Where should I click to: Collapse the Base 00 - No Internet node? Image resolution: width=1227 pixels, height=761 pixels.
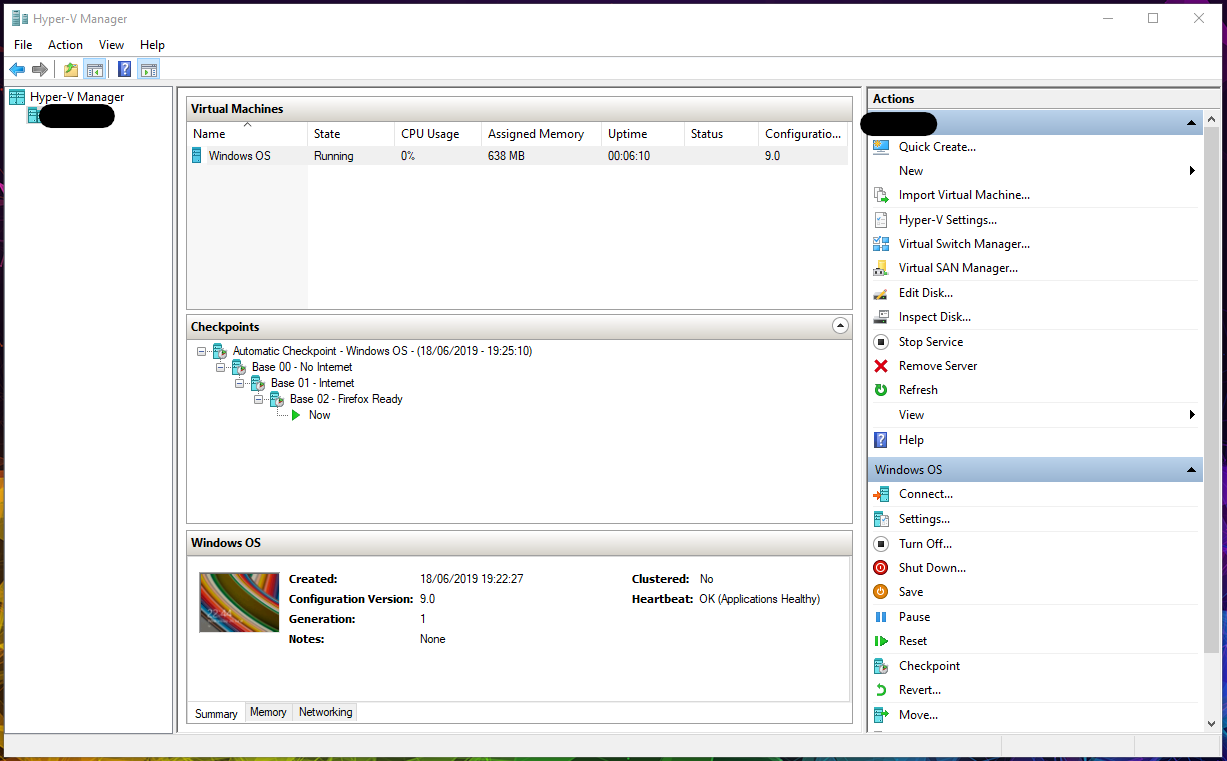(x=221, y=367)
